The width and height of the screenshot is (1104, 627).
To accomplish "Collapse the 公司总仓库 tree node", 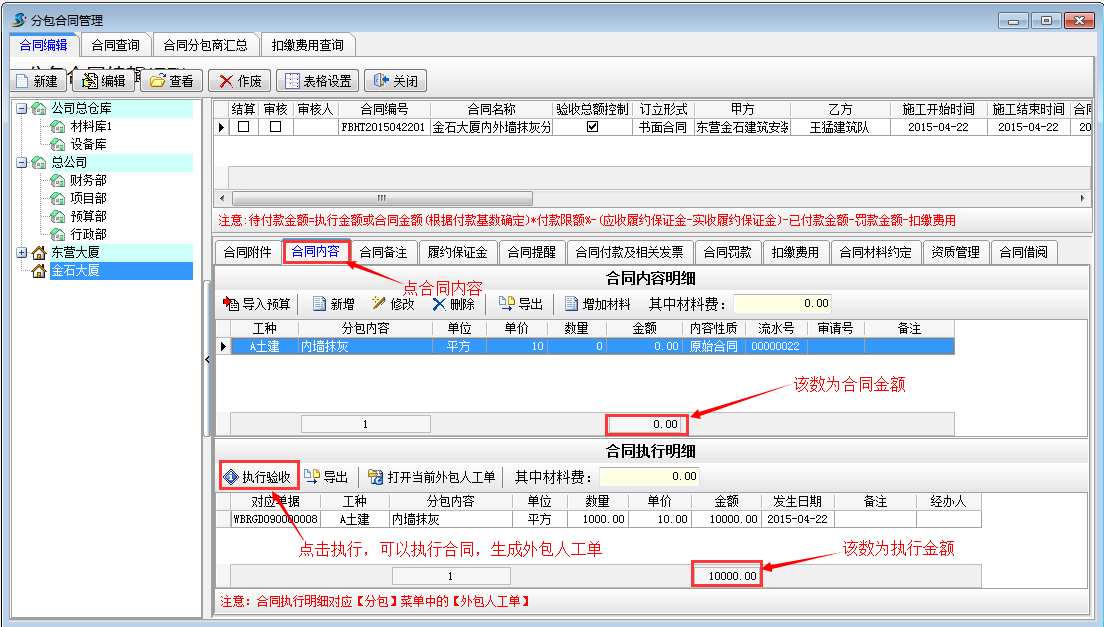I will coord(22,108).
